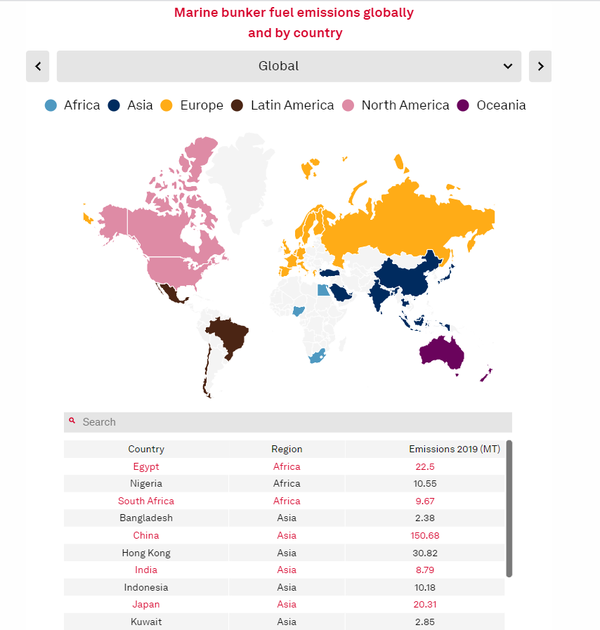600x630 pixels.
Task: Toggle the Asia legend item
Action: [131, 105]
